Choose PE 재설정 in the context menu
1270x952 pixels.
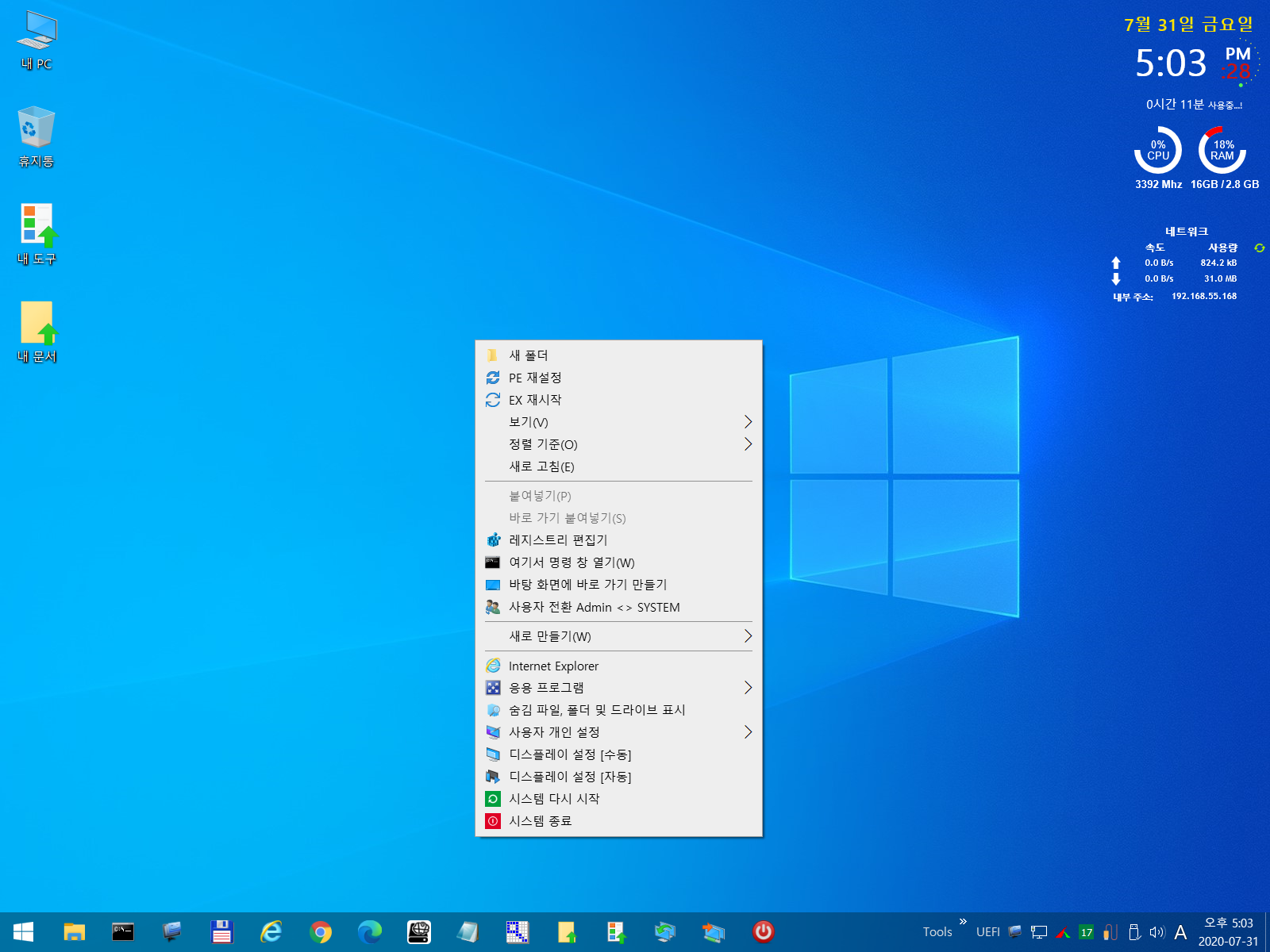pos(618,378)
